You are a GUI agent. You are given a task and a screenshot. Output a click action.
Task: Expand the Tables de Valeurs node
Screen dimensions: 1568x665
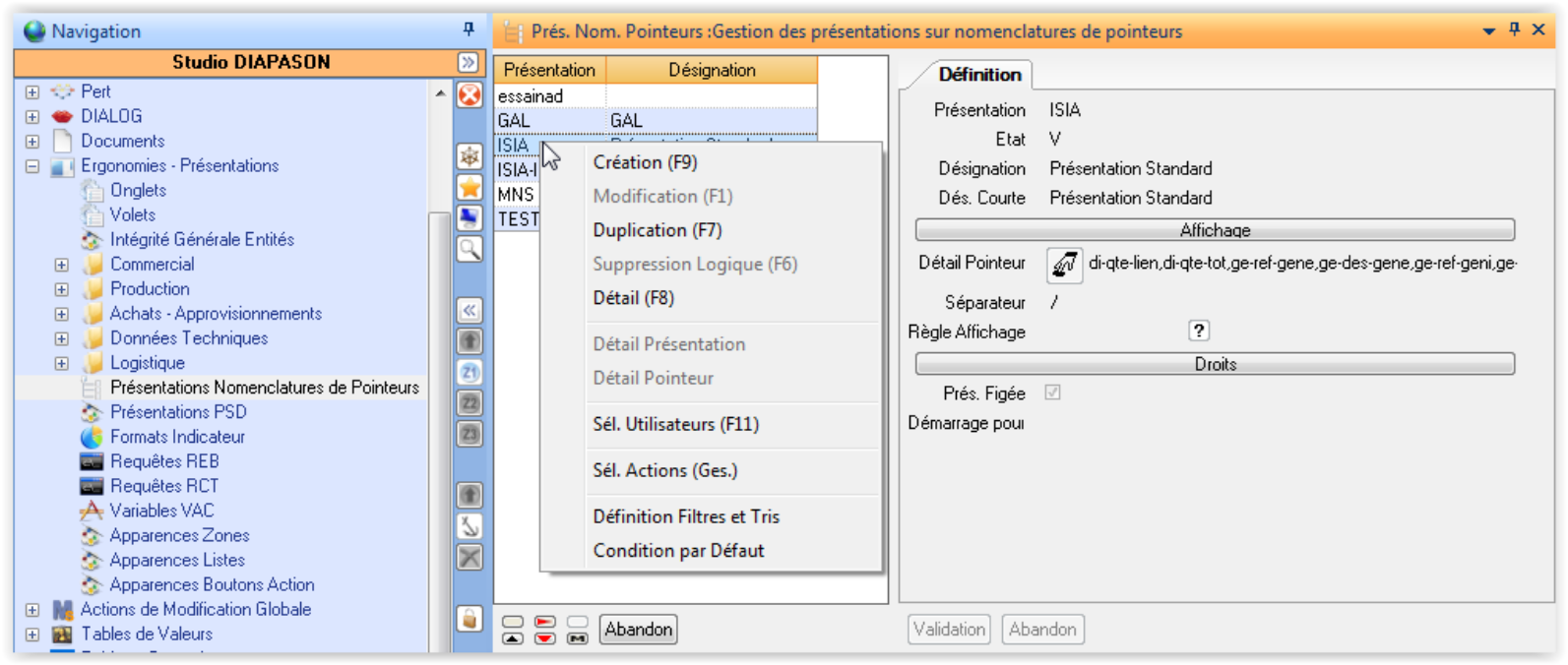[32, 635]
